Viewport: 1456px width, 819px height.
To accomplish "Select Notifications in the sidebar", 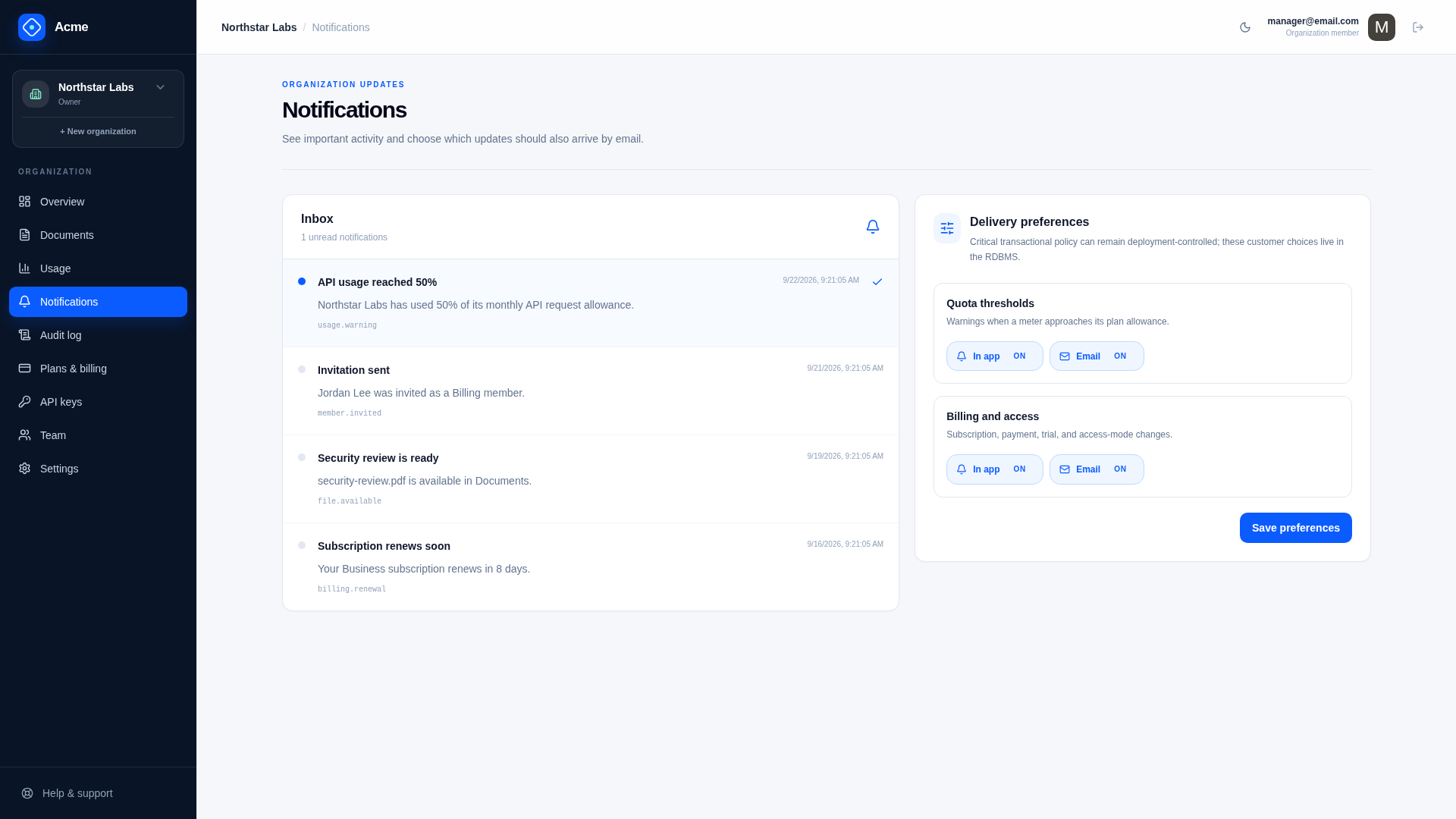I will pyautogui.click(x=98, y=302).
